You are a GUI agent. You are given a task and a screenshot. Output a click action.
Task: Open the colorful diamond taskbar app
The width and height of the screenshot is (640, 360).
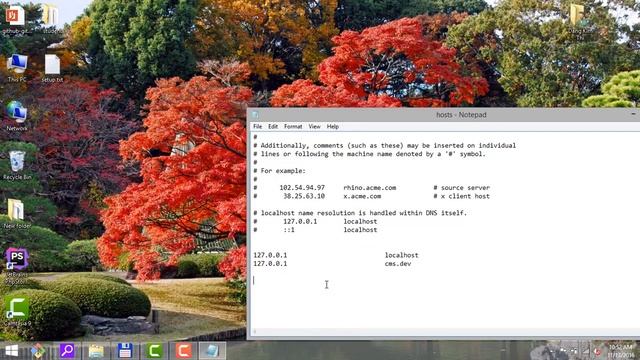point(38,351)
